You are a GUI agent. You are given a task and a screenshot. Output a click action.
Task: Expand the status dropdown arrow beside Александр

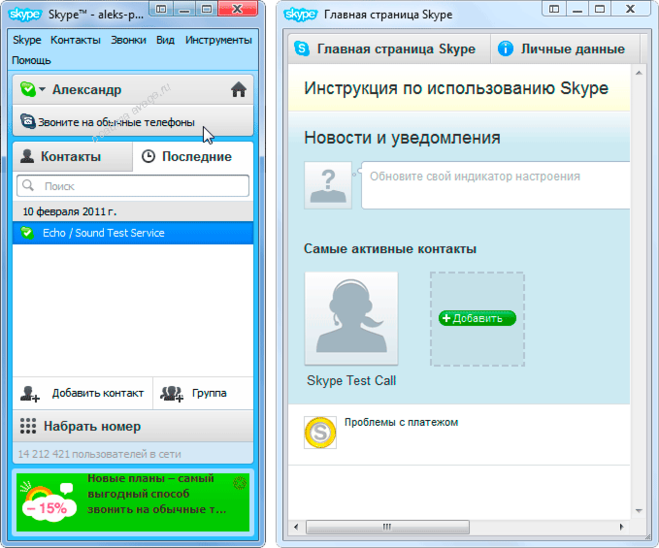pyautogui.click(x=42, y=89)
